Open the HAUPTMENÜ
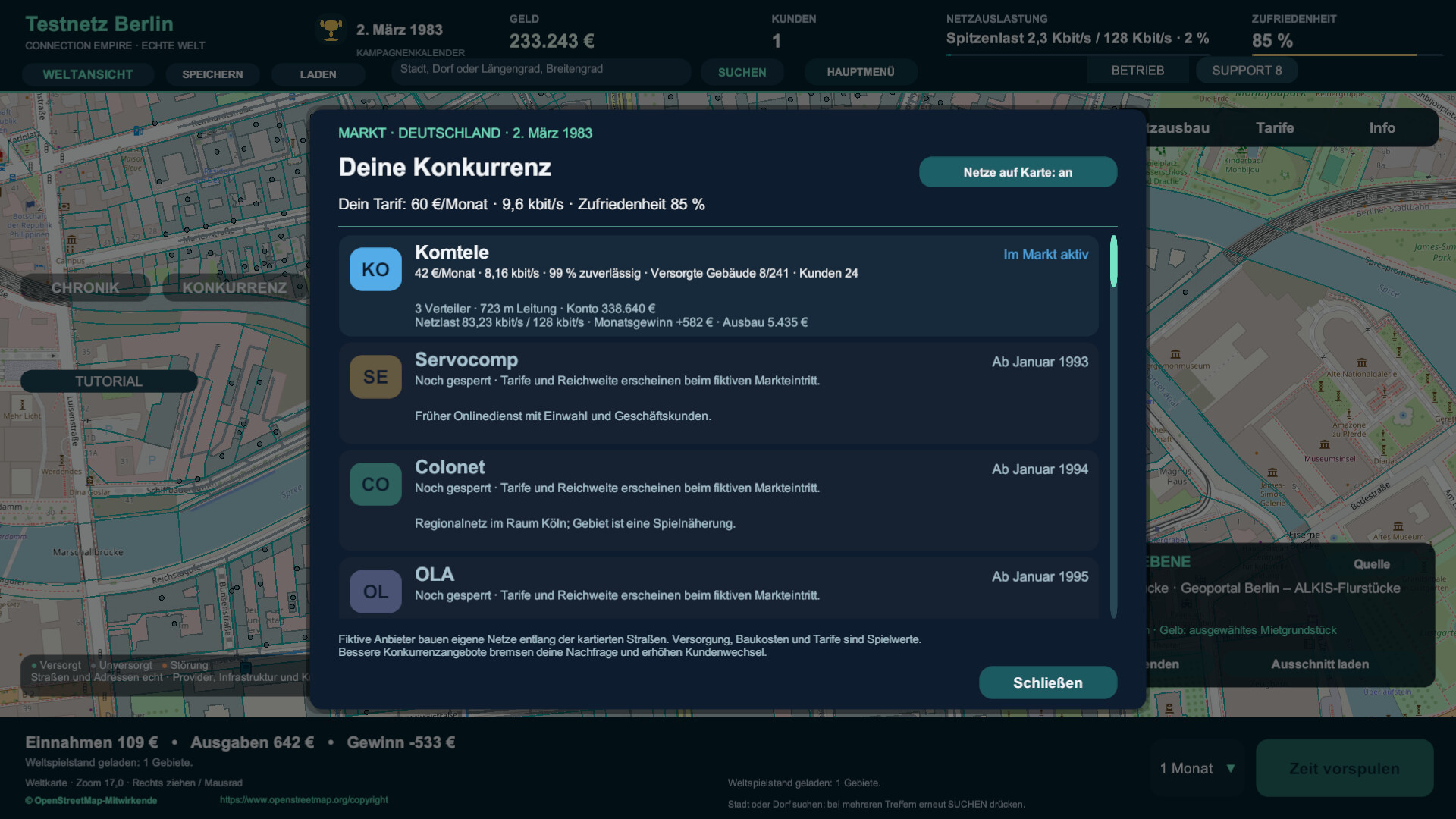The height and width of the screenshot is (819, 1456). click(x=861, y=72)
